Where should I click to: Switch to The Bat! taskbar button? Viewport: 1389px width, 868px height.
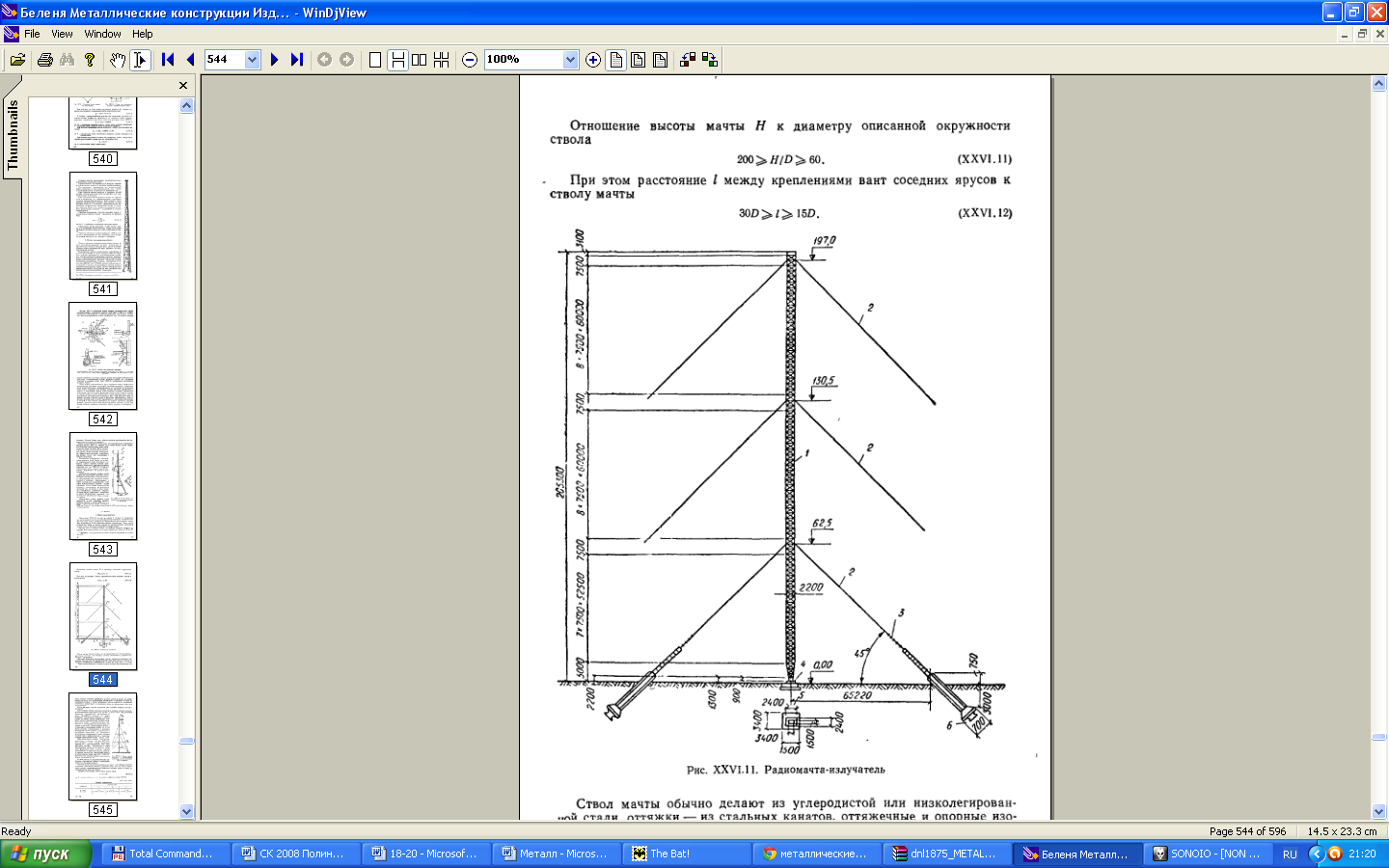(688, 854)
